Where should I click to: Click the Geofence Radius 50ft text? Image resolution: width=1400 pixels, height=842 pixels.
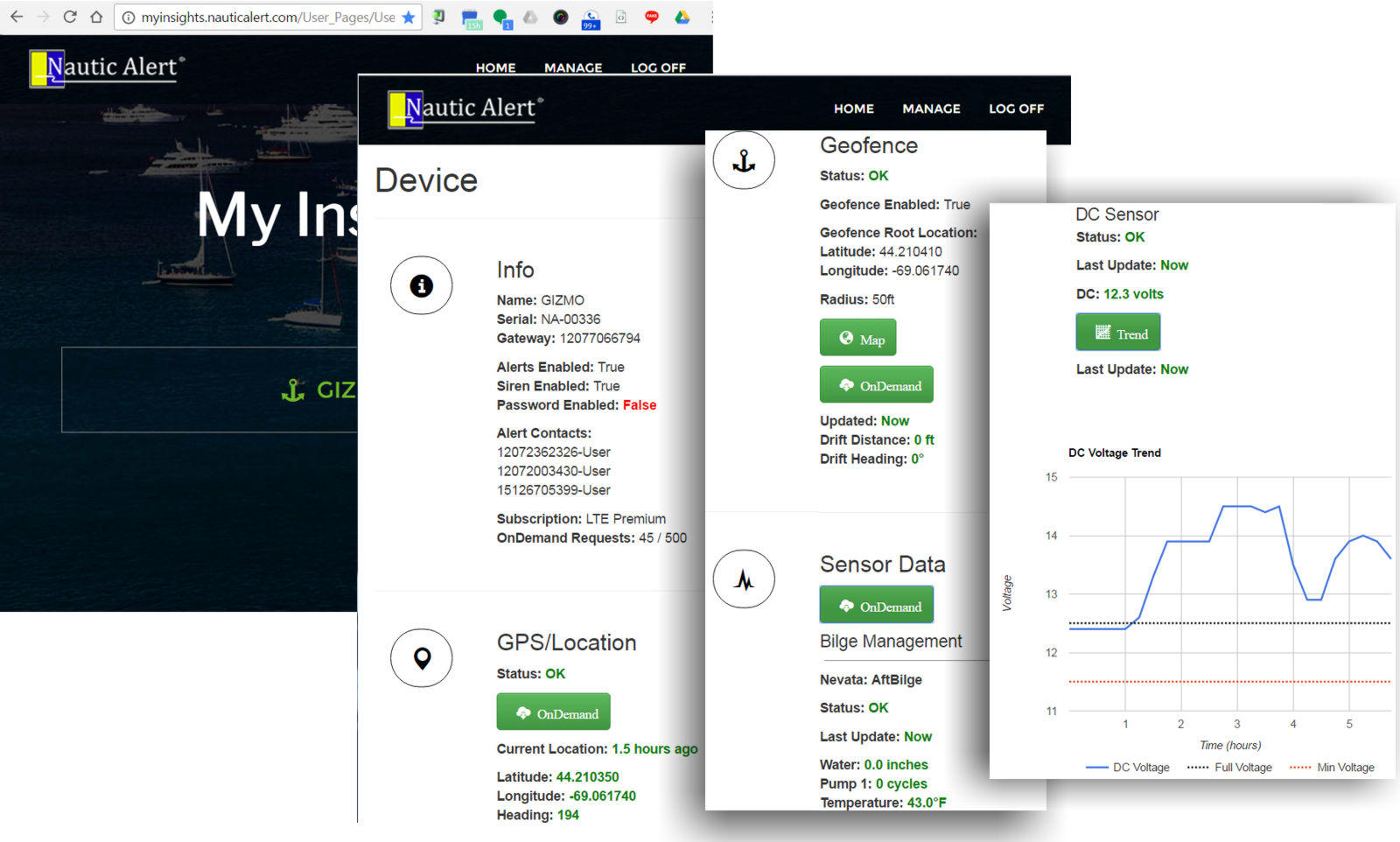[x=857, y=299]
